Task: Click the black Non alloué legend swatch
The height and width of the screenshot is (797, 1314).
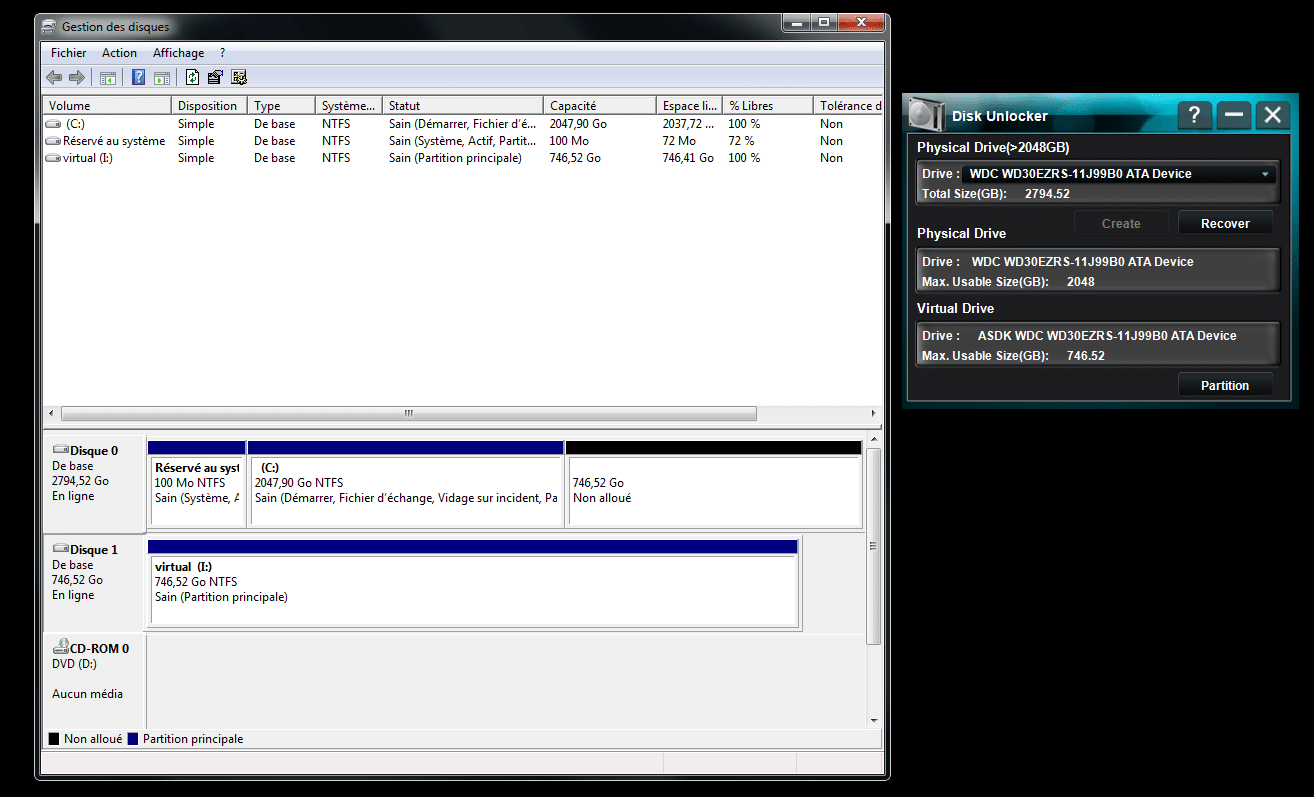Action: pos(54,739)
